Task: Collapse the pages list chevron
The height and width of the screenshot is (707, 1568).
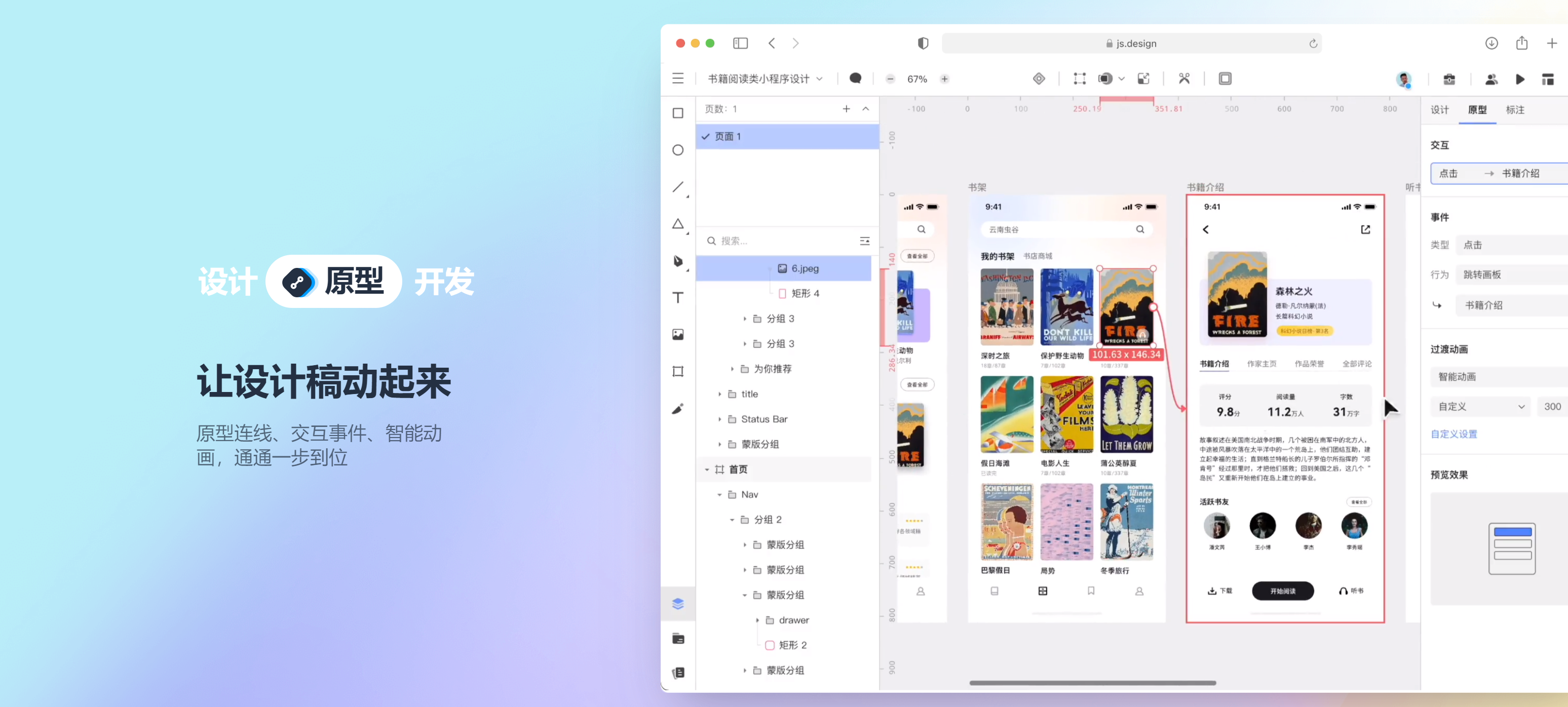Action: pyautogui.click(x=865, y=109)
